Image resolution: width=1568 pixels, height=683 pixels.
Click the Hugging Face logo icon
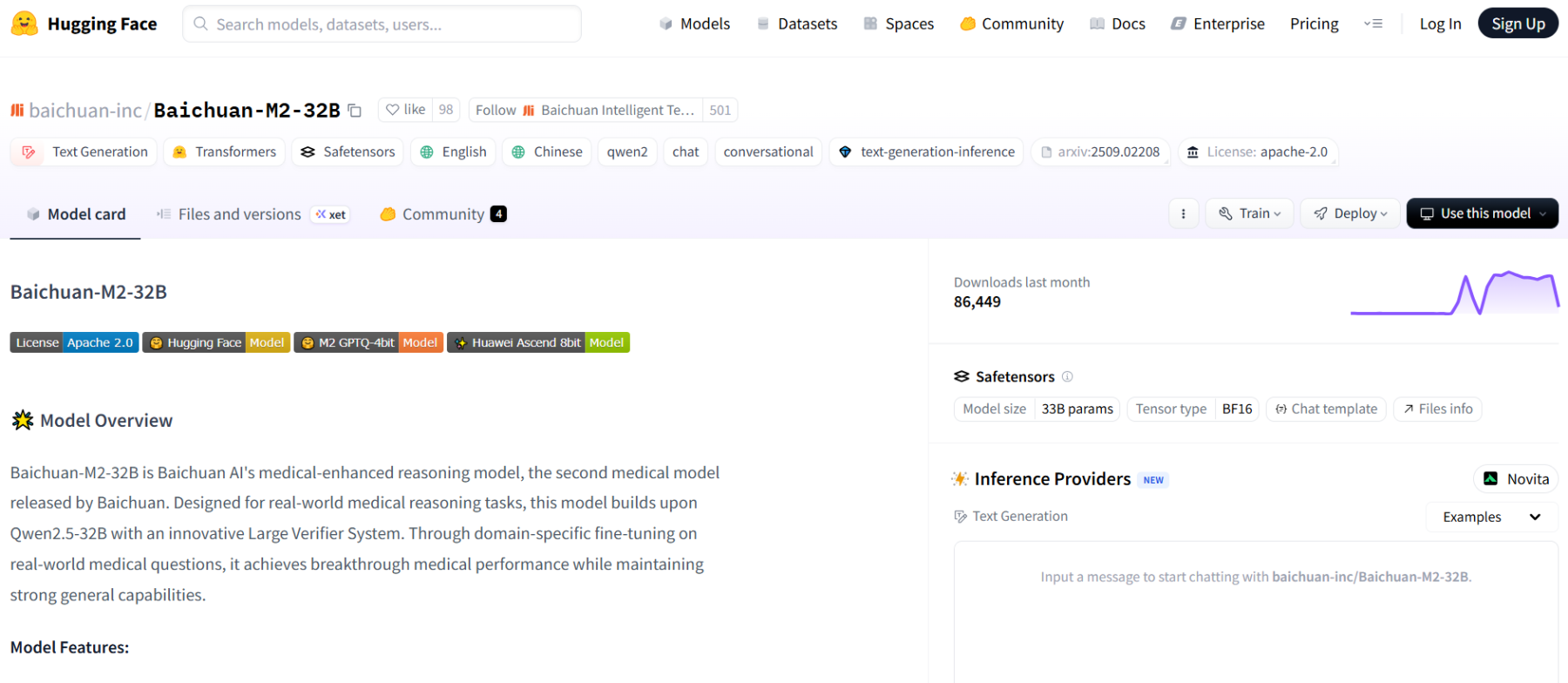pyautogui.click(x=24, y=24)
